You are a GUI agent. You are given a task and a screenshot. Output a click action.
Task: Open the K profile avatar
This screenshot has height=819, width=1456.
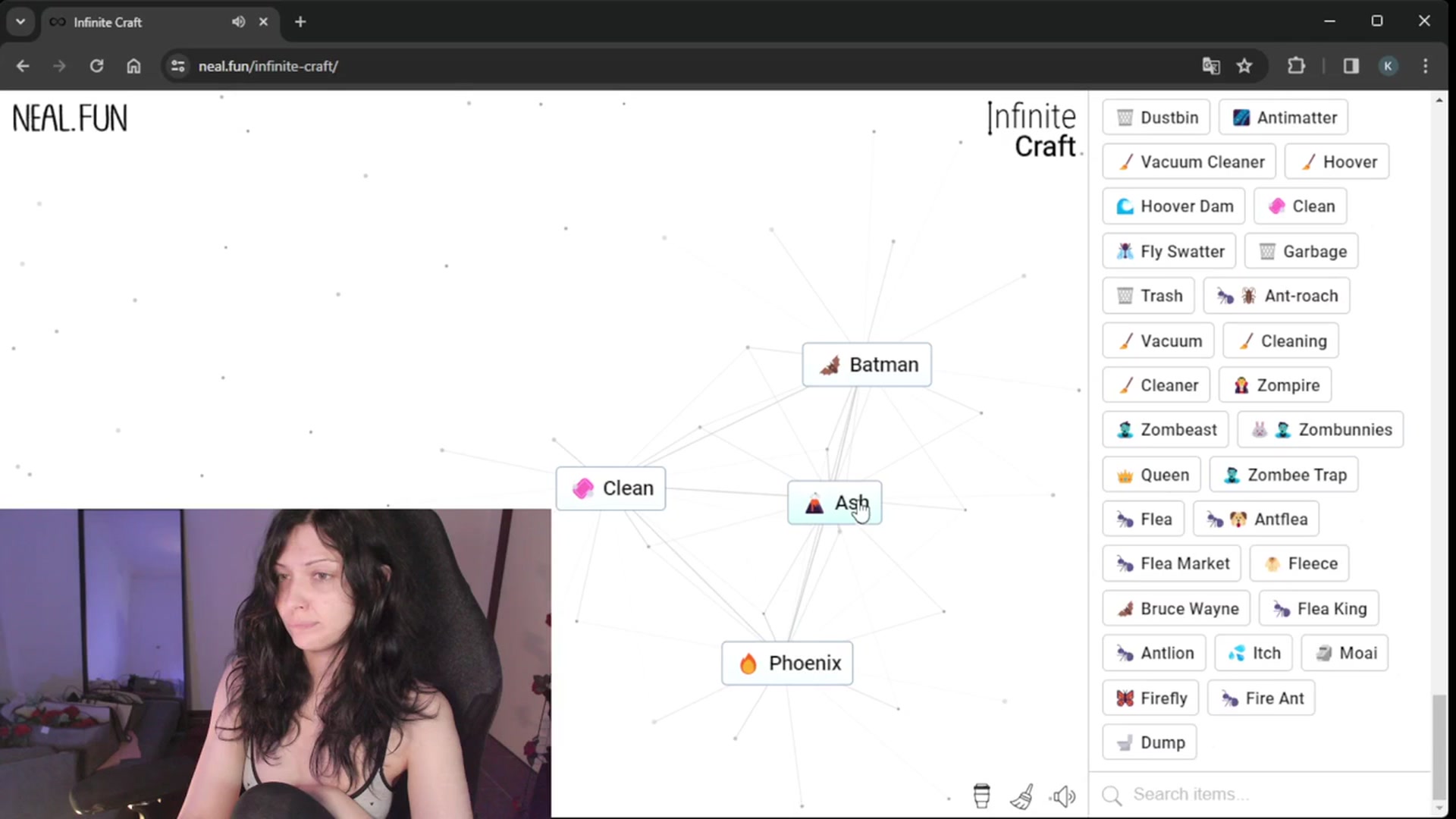(1389, 66)
